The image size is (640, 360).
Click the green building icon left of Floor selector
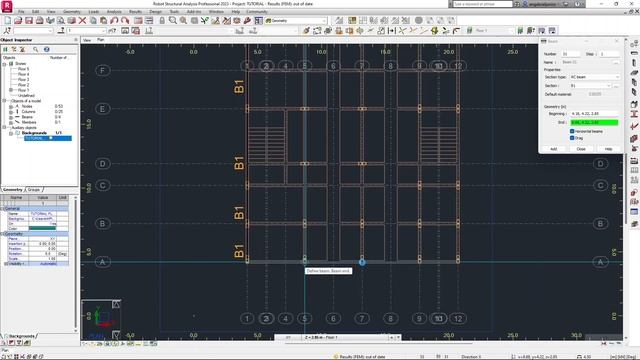point(470,31)
